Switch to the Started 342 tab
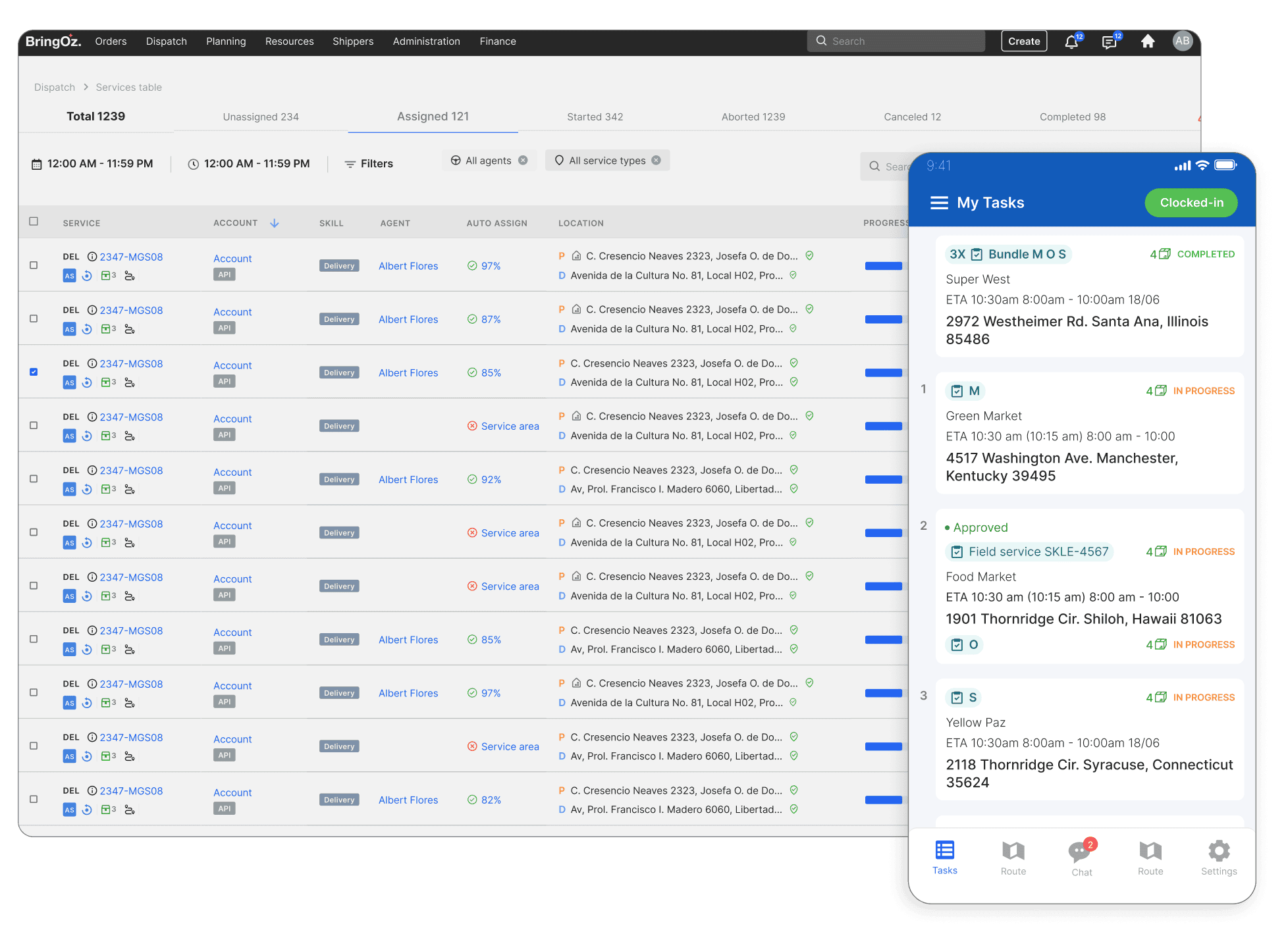 [595, 117]
